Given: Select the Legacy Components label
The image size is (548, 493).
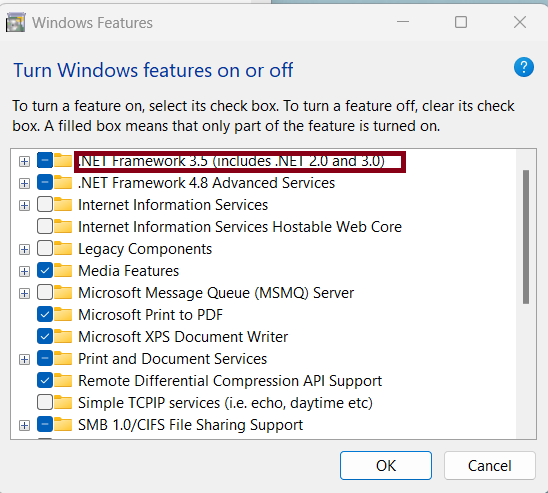Looking at the screenshot, I should [x=145, y=249].
